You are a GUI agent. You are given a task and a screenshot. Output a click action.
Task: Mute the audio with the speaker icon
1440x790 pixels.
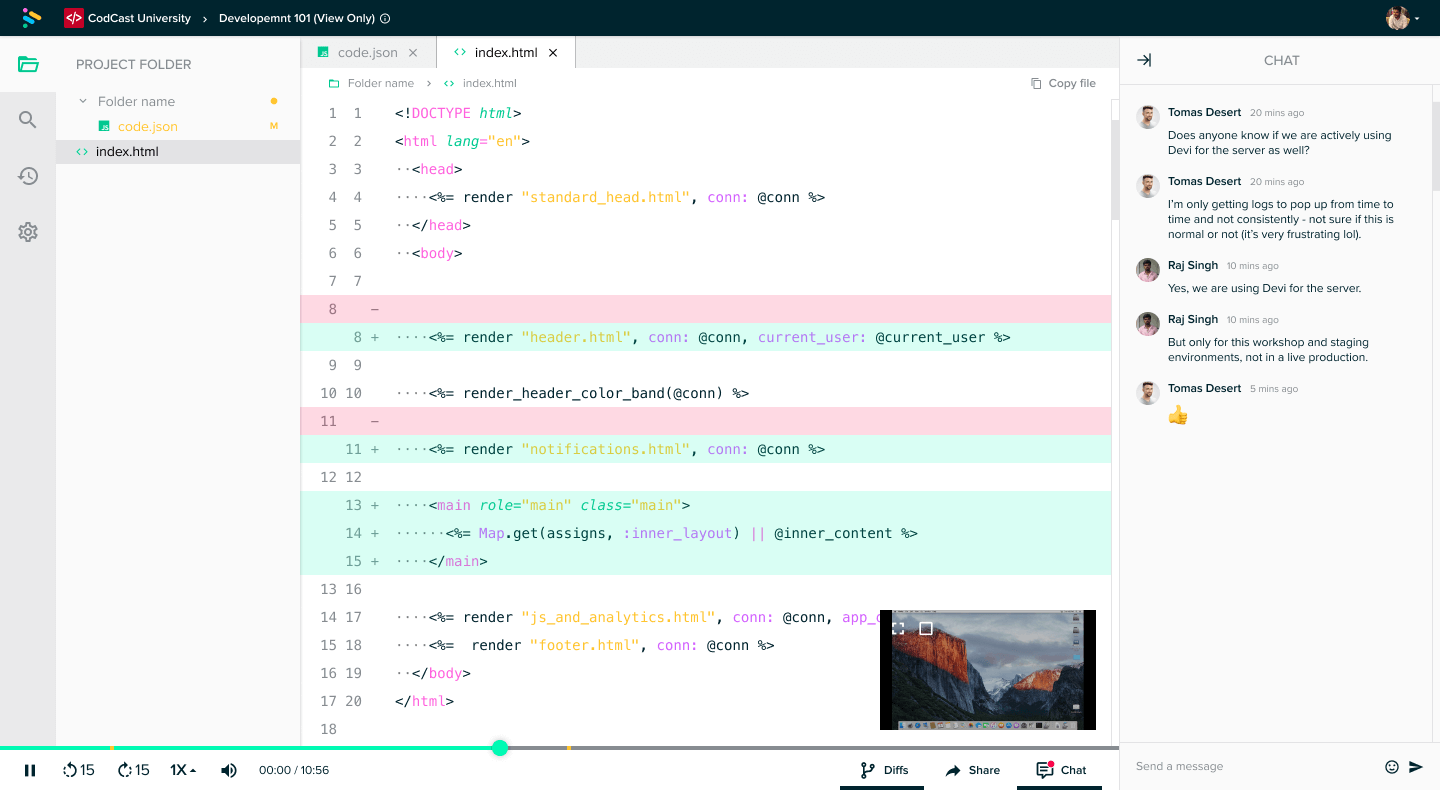(229, 770)
